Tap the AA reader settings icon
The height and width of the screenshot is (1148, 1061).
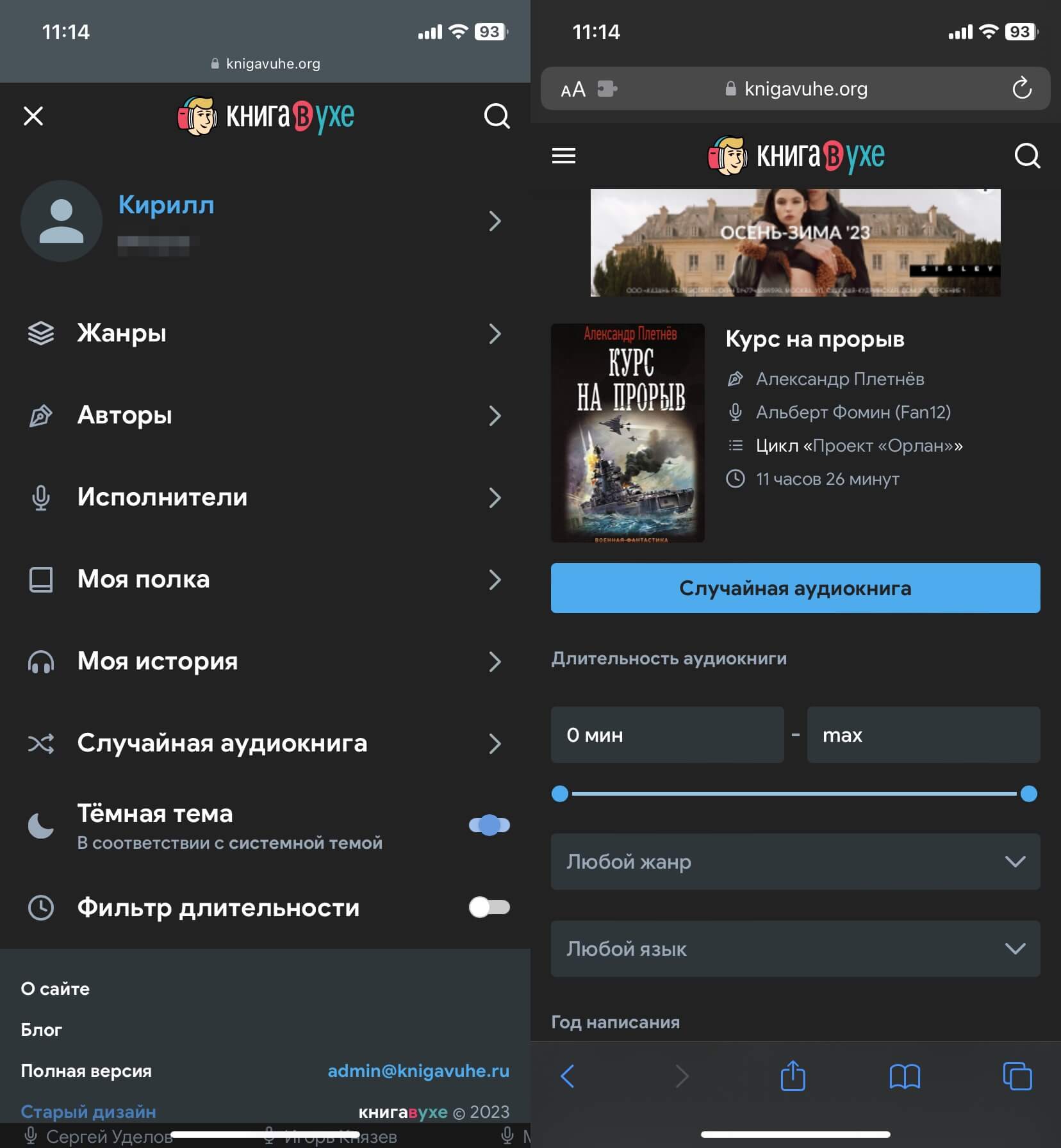click(x=573, y=89)
